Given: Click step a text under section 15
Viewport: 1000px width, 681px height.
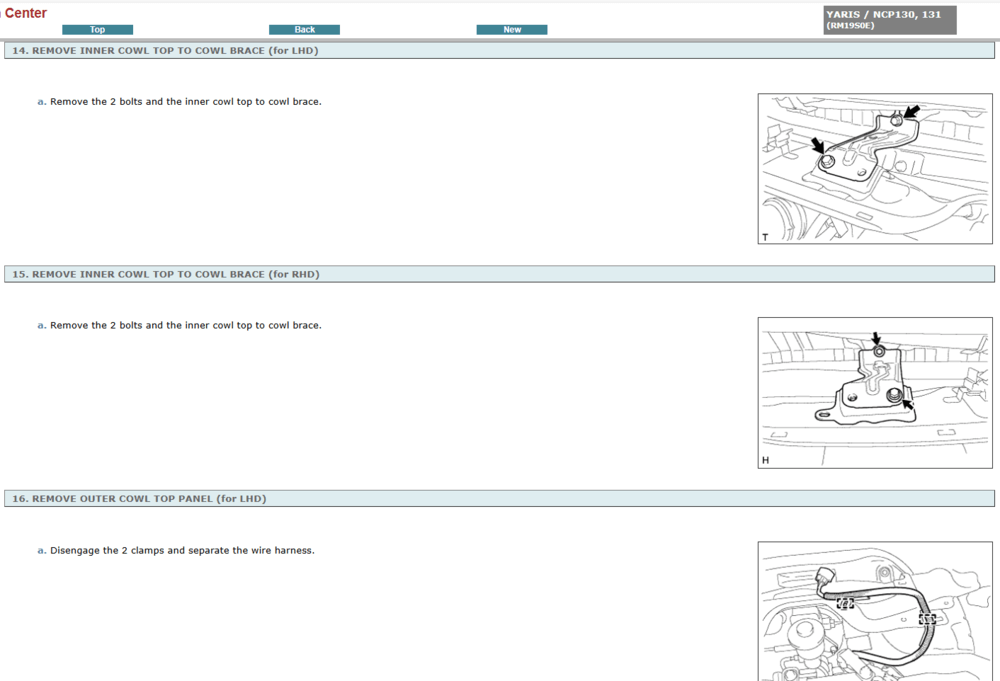Looking at the screenshot, I should (x=185, y=326).
